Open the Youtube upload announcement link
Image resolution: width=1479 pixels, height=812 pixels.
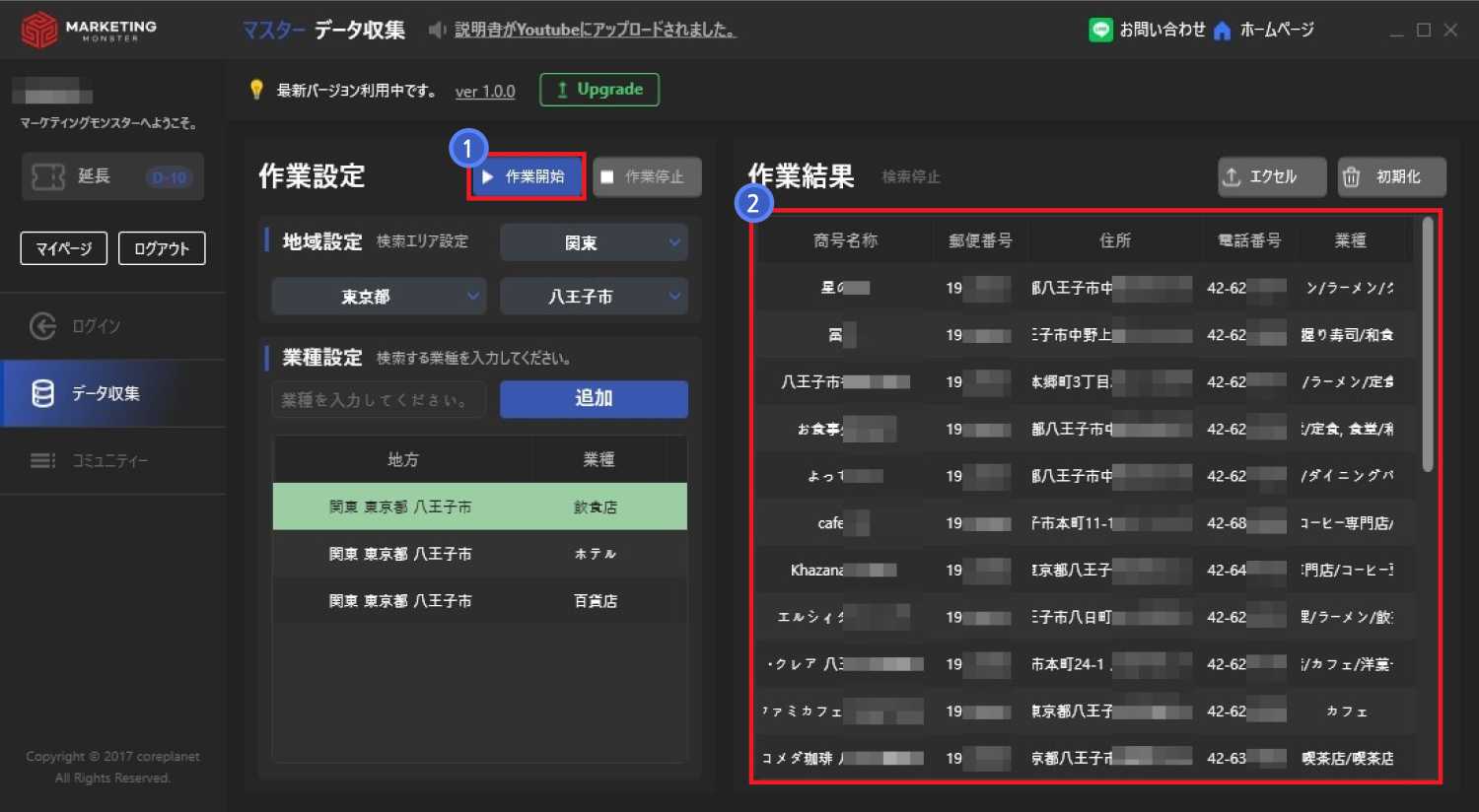click(595, 30)
